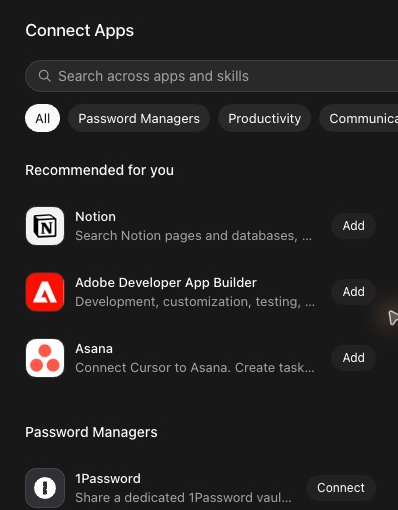Add the Notion app
The width and height of the screenshot is (398, 510).
(353, 226)
